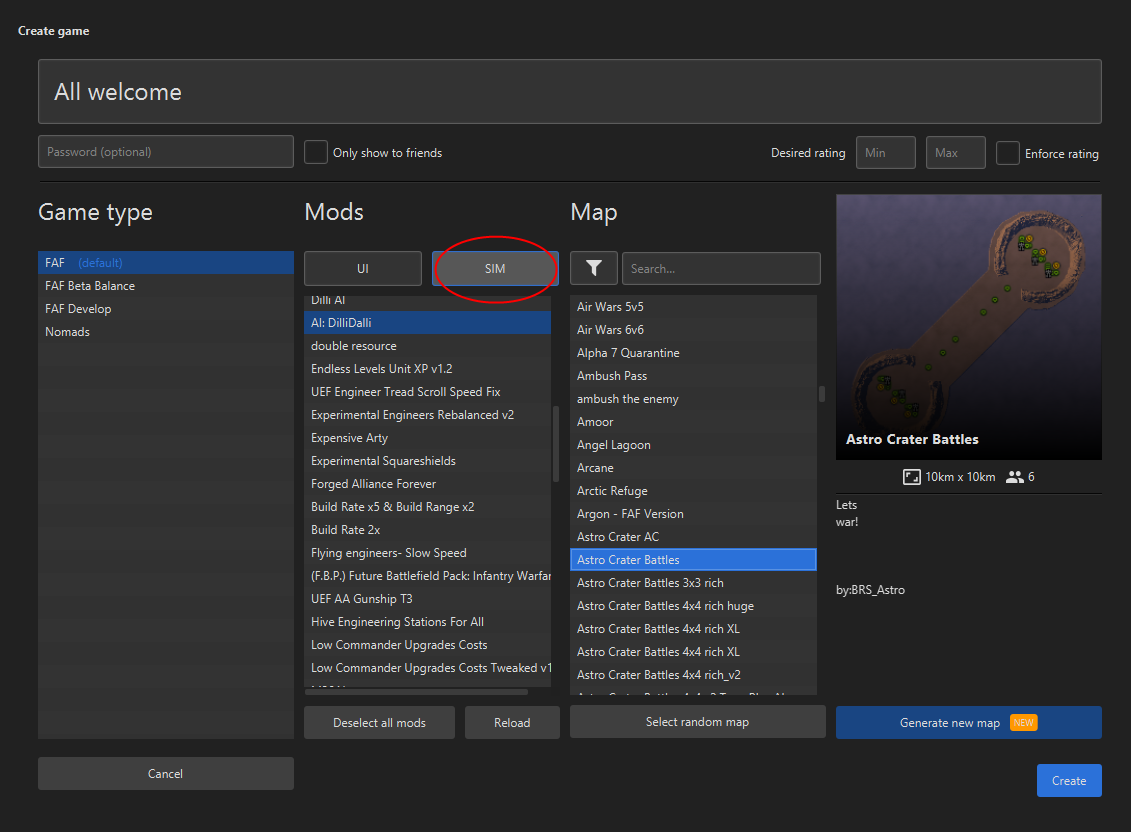
Task: Click the mods list horizontal scrollbar
Action: 416,691
